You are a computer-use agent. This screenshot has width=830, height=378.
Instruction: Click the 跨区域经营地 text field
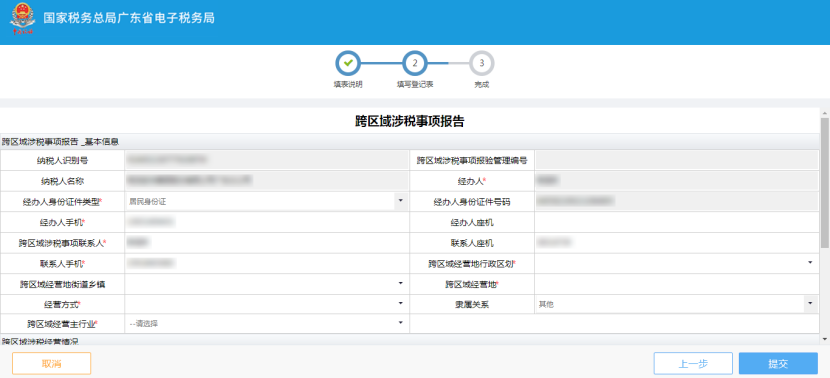pyautogui.click(x=676, y=284)
